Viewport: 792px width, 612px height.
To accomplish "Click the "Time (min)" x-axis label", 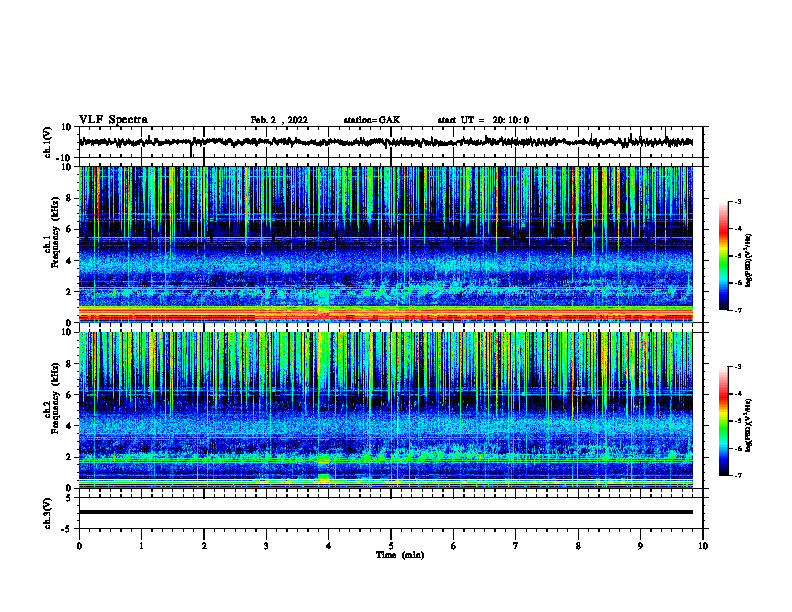I will [400, 555].
